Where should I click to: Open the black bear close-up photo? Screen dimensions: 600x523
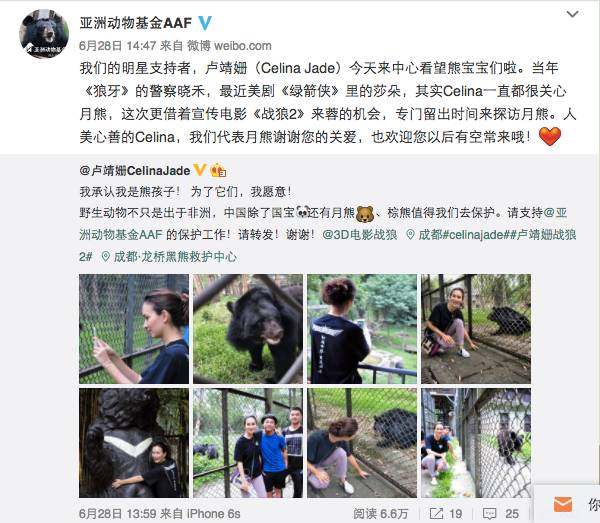pos(248,329)
